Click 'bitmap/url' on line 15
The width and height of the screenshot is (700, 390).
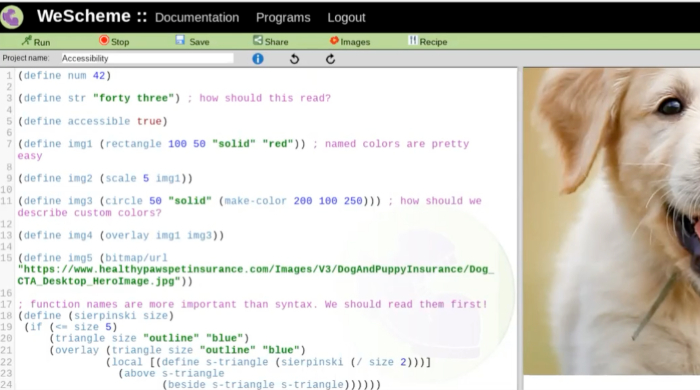(x=137, y=258)
